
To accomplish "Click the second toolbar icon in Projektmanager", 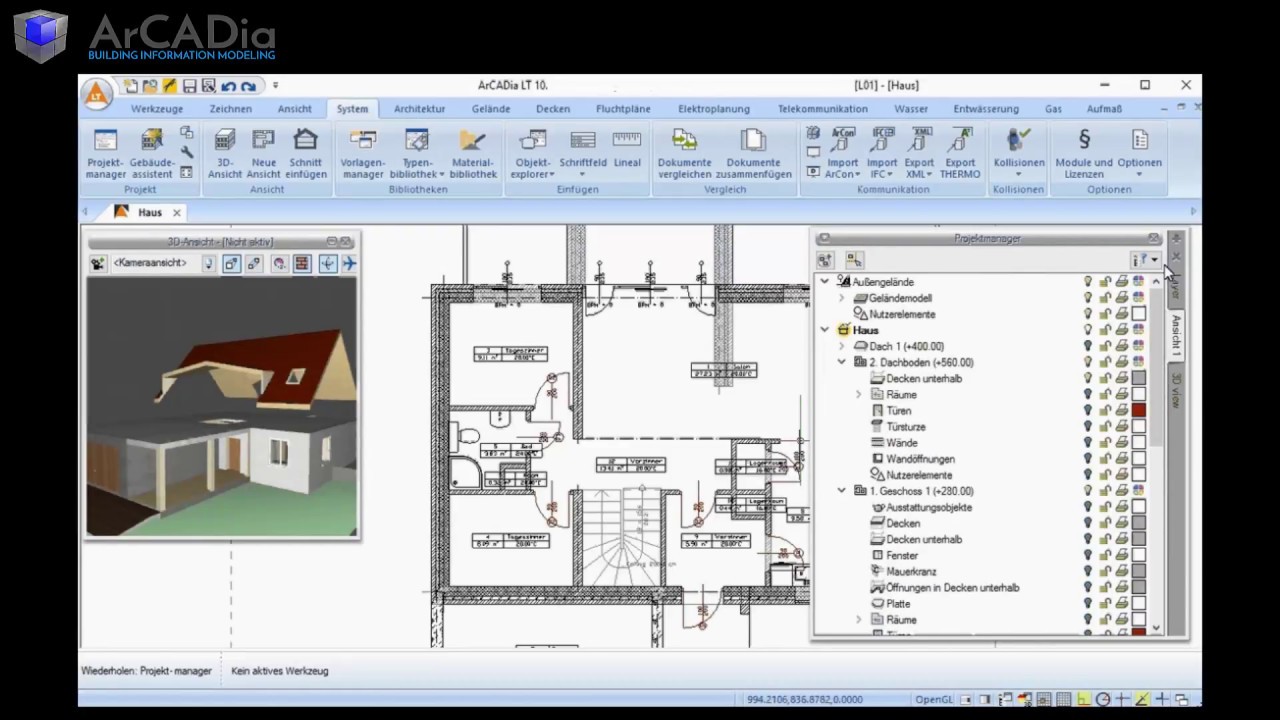I will (854, 260).
